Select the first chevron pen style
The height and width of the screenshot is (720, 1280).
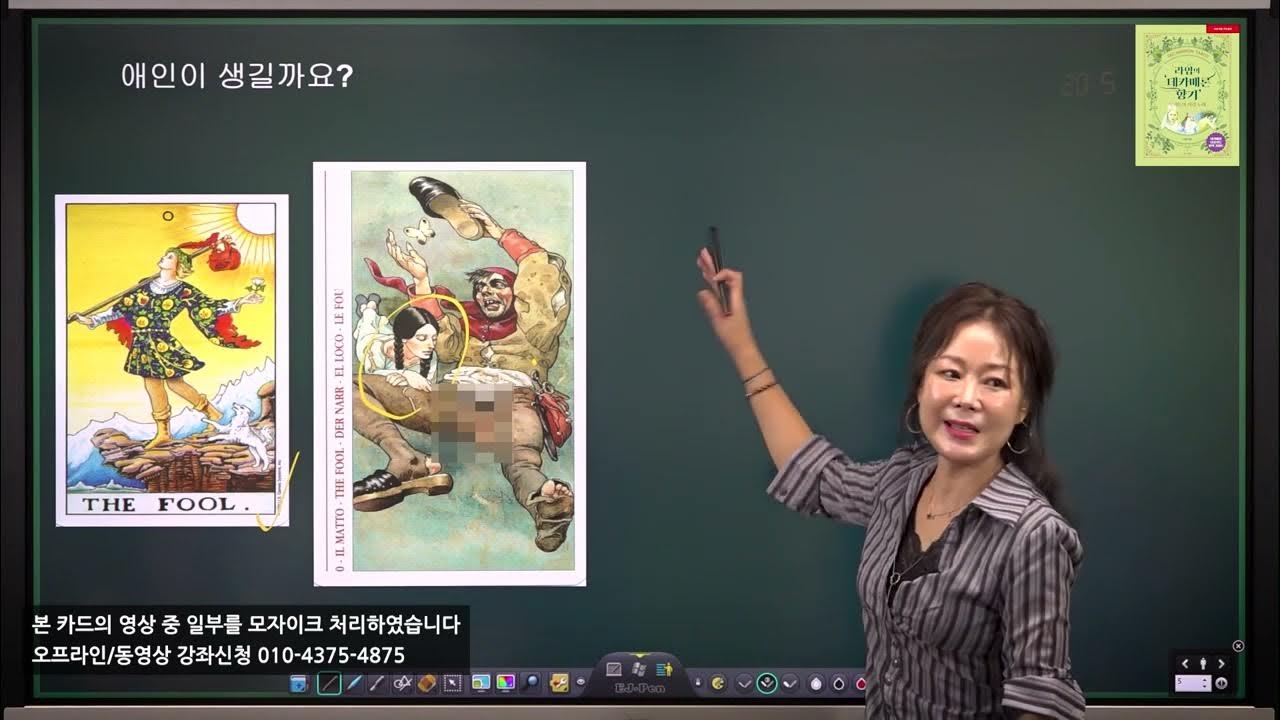click(x=744, y=684)
